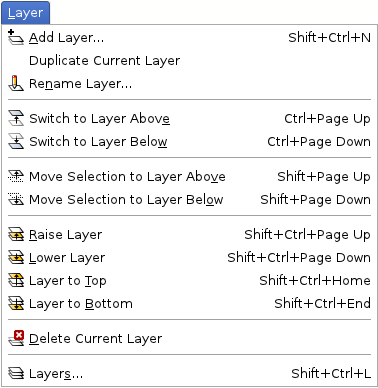Click the Delete Current Layer red icon
Viewport: 378px width, 388px height.
pos(16,338)
